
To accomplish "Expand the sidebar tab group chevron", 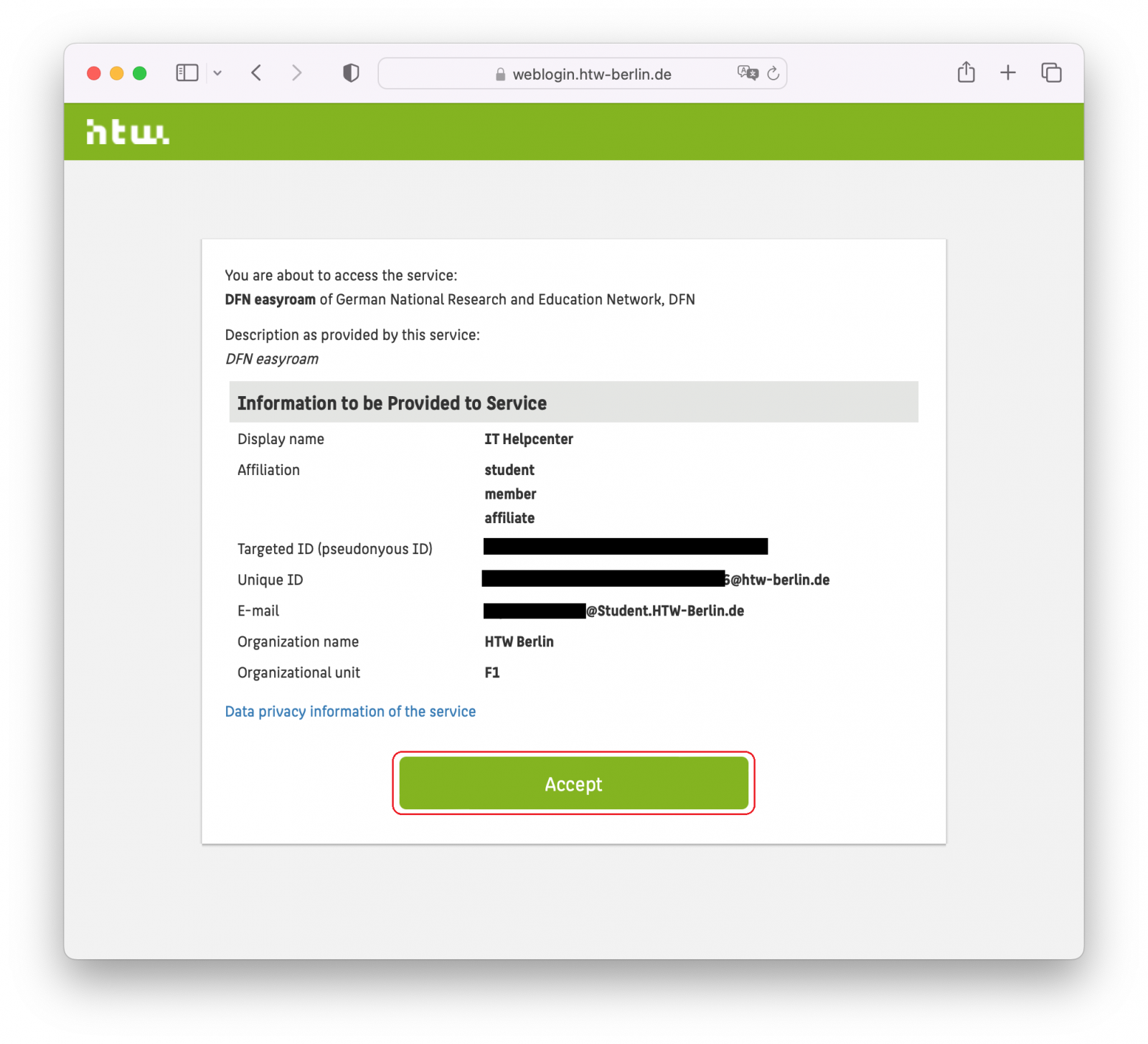I will (217, 73).
